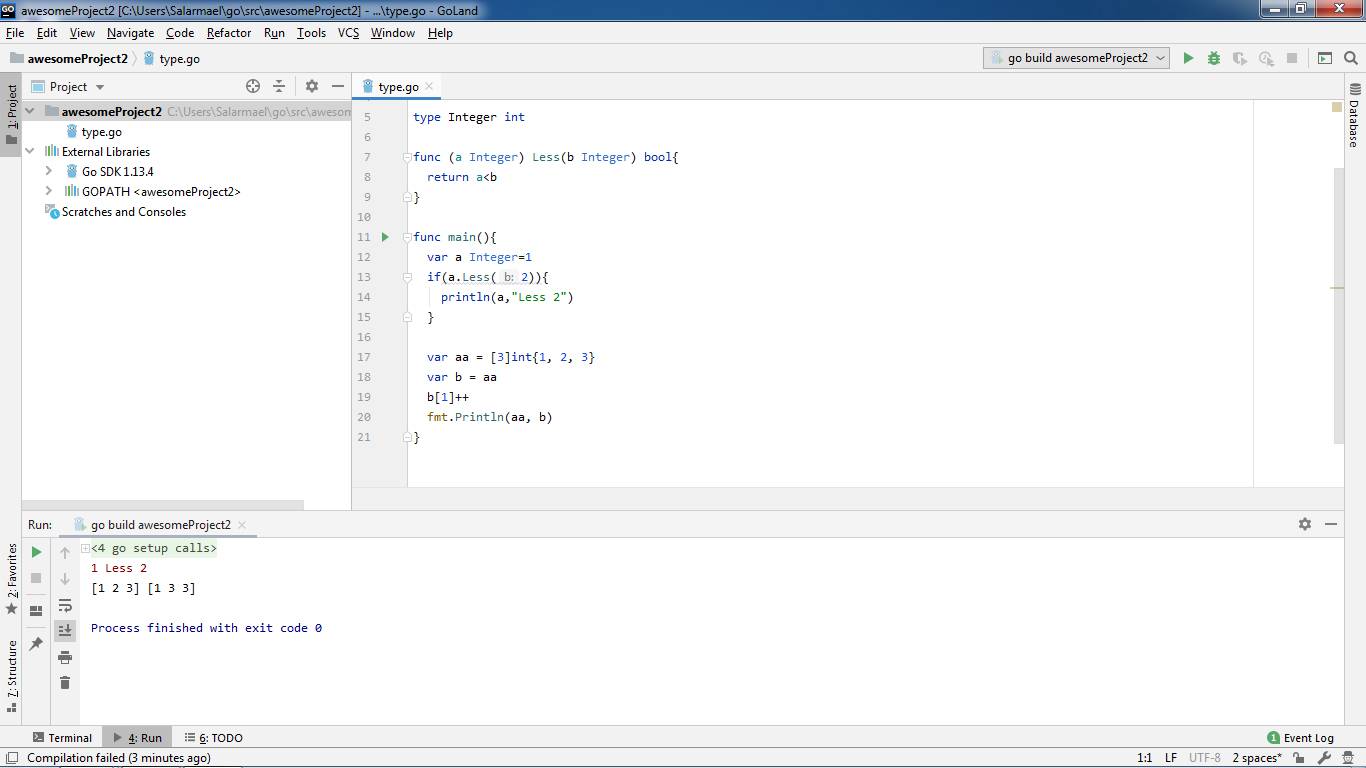The height and width of the screenshot is (768, 1366).
Task: Close the type.go editor tab
Action: pyautogui.click(x=429, y=86)
